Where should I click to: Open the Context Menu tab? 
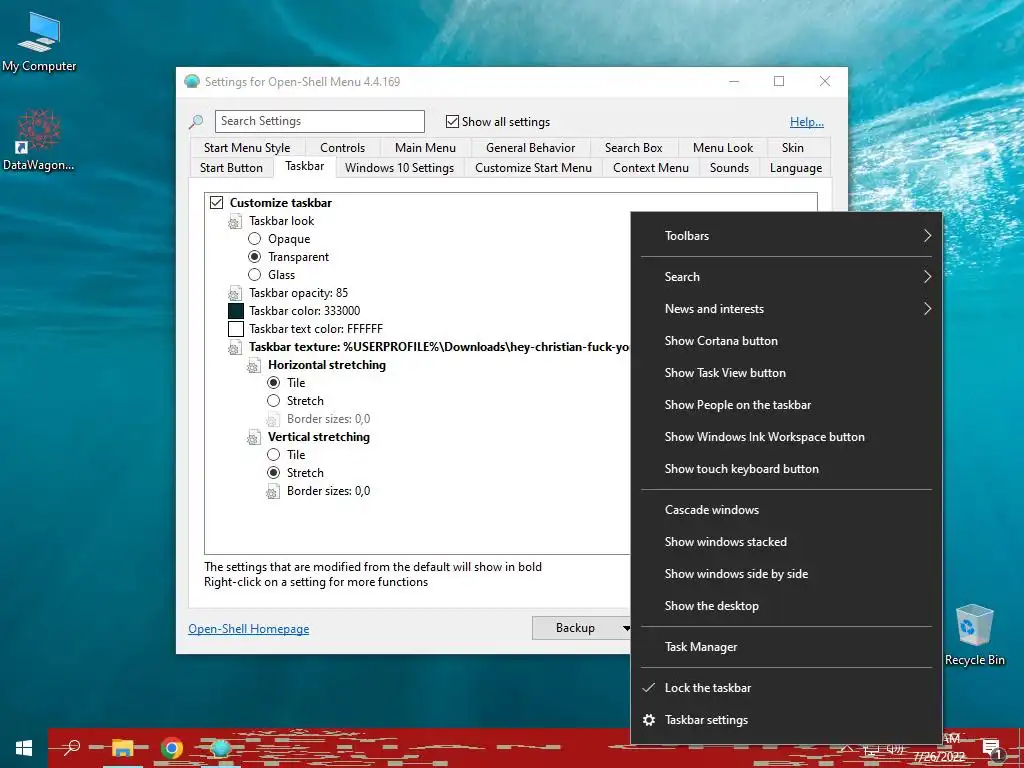tap(650, 168)
